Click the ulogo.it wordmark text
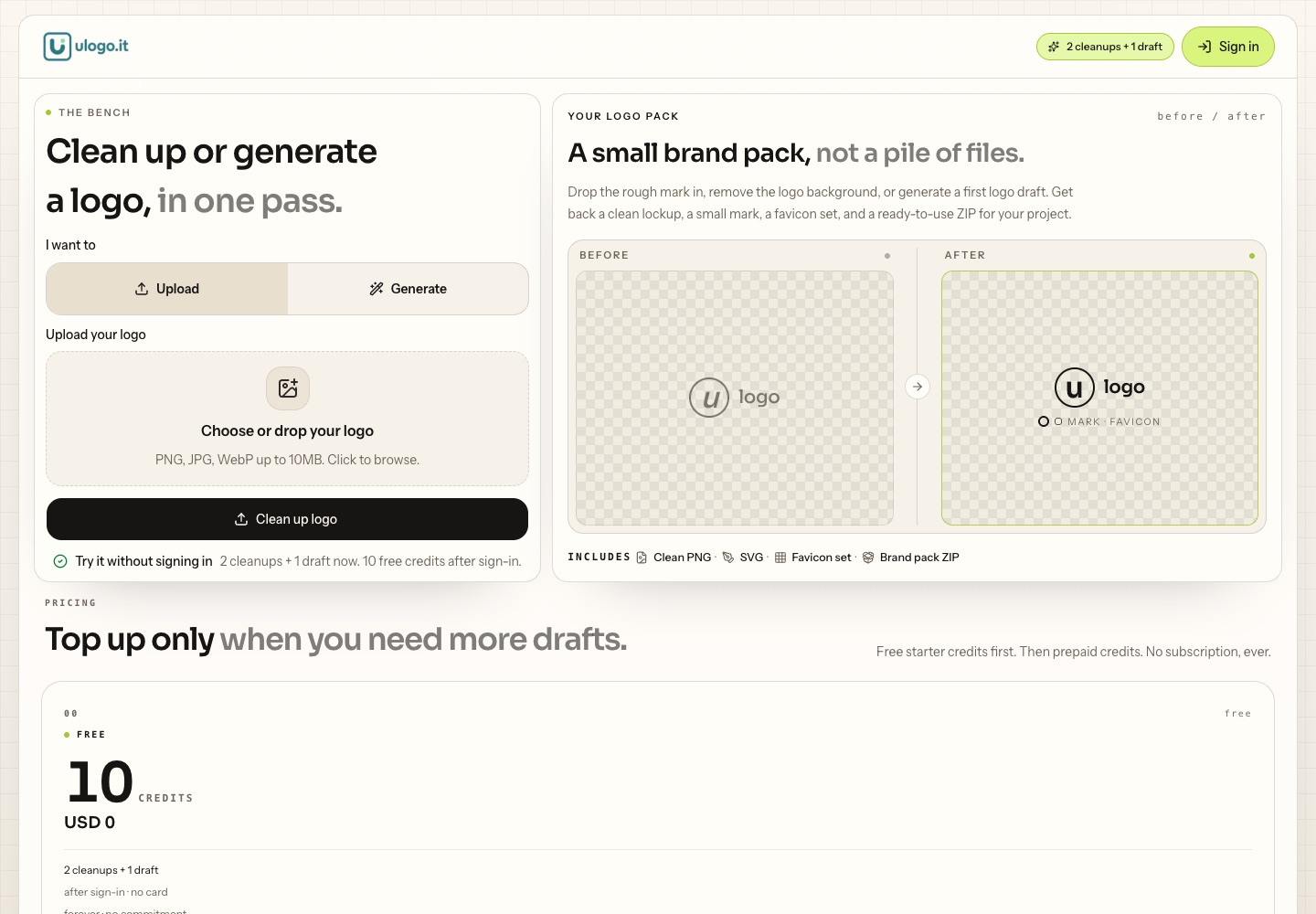The width and height of the screenshot is (1316, 914). click(101, 46)
